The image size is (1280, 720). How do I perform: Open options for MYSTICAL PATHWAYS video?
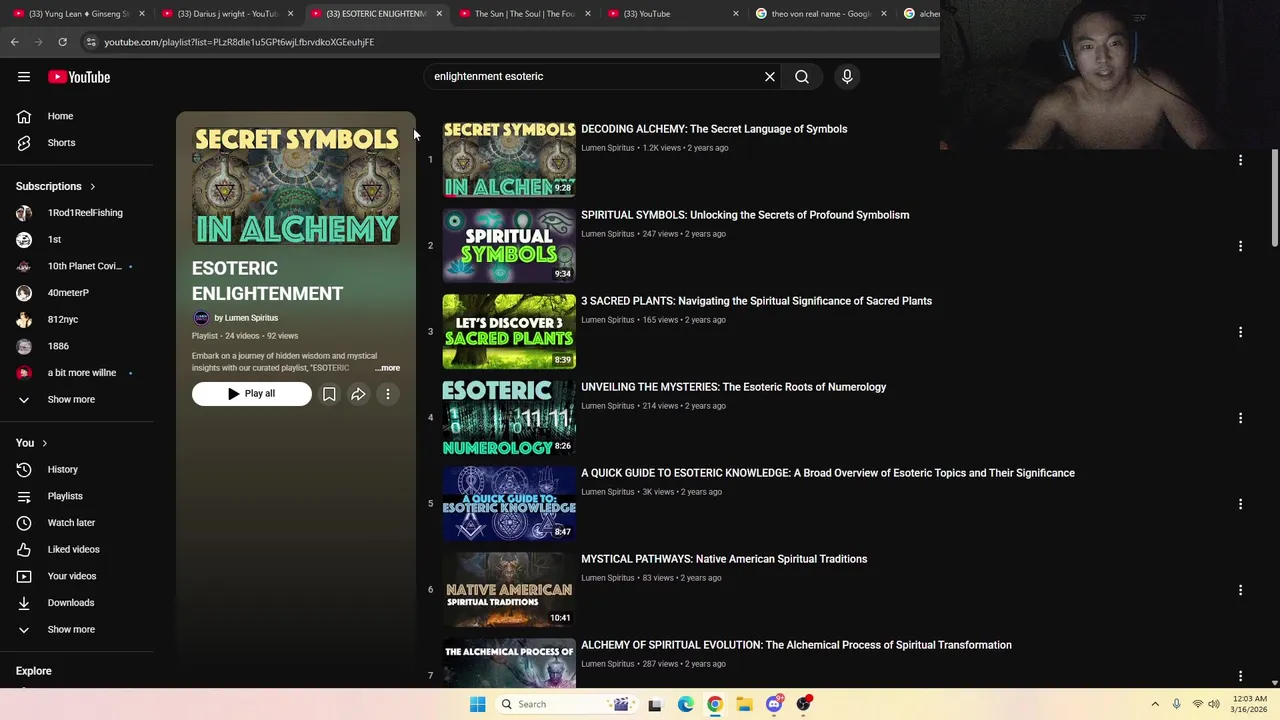[1240, 590]
